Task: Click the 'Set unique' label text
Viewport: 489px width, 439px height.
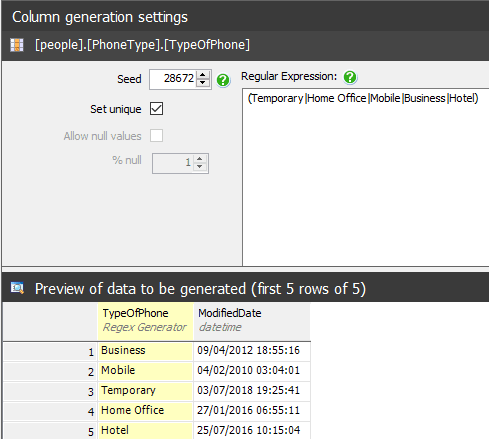Action: pyautogui.click(x=116, y=109)
